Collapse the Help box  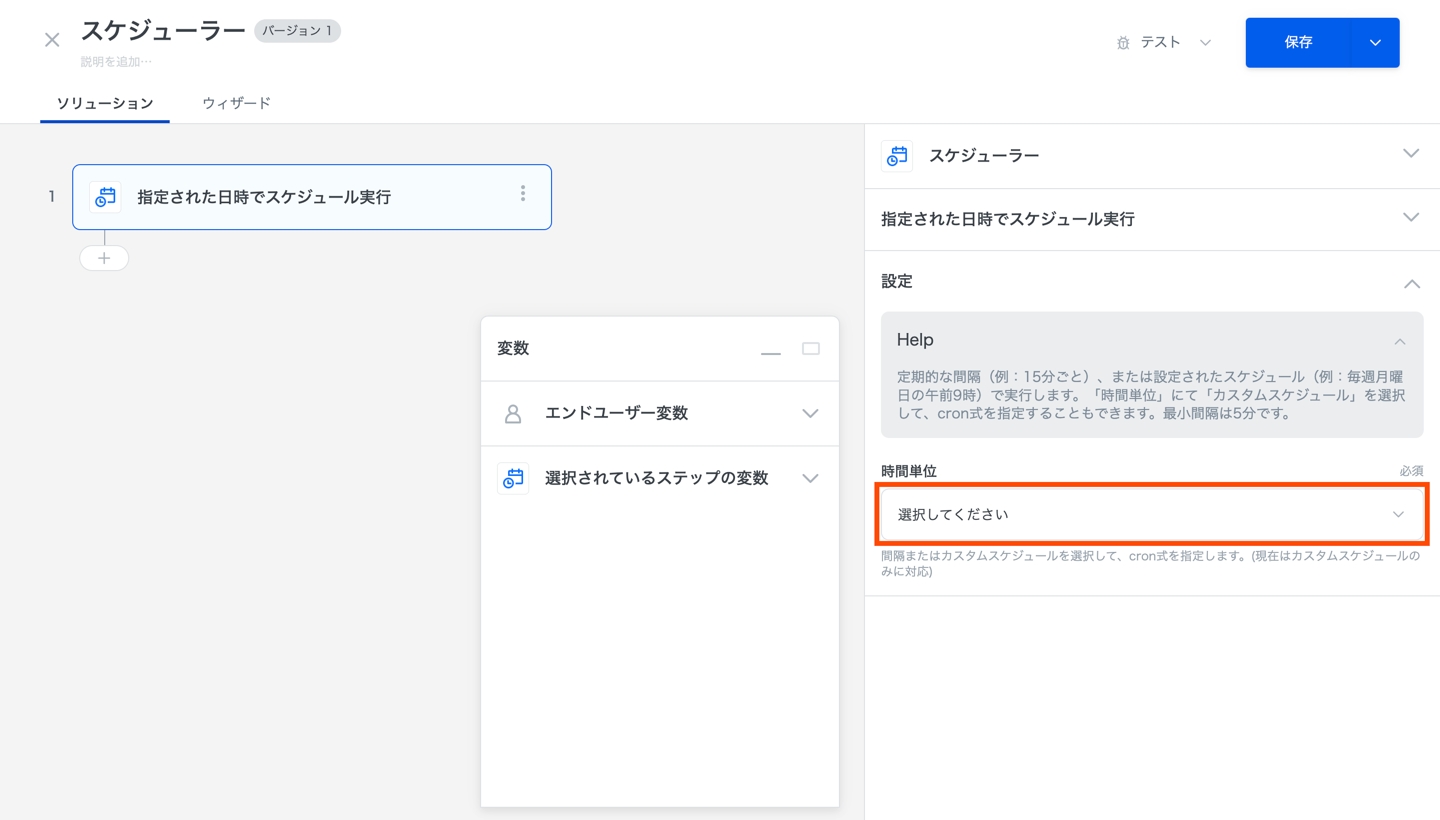pyautogui.click(x=1400, y=342)
